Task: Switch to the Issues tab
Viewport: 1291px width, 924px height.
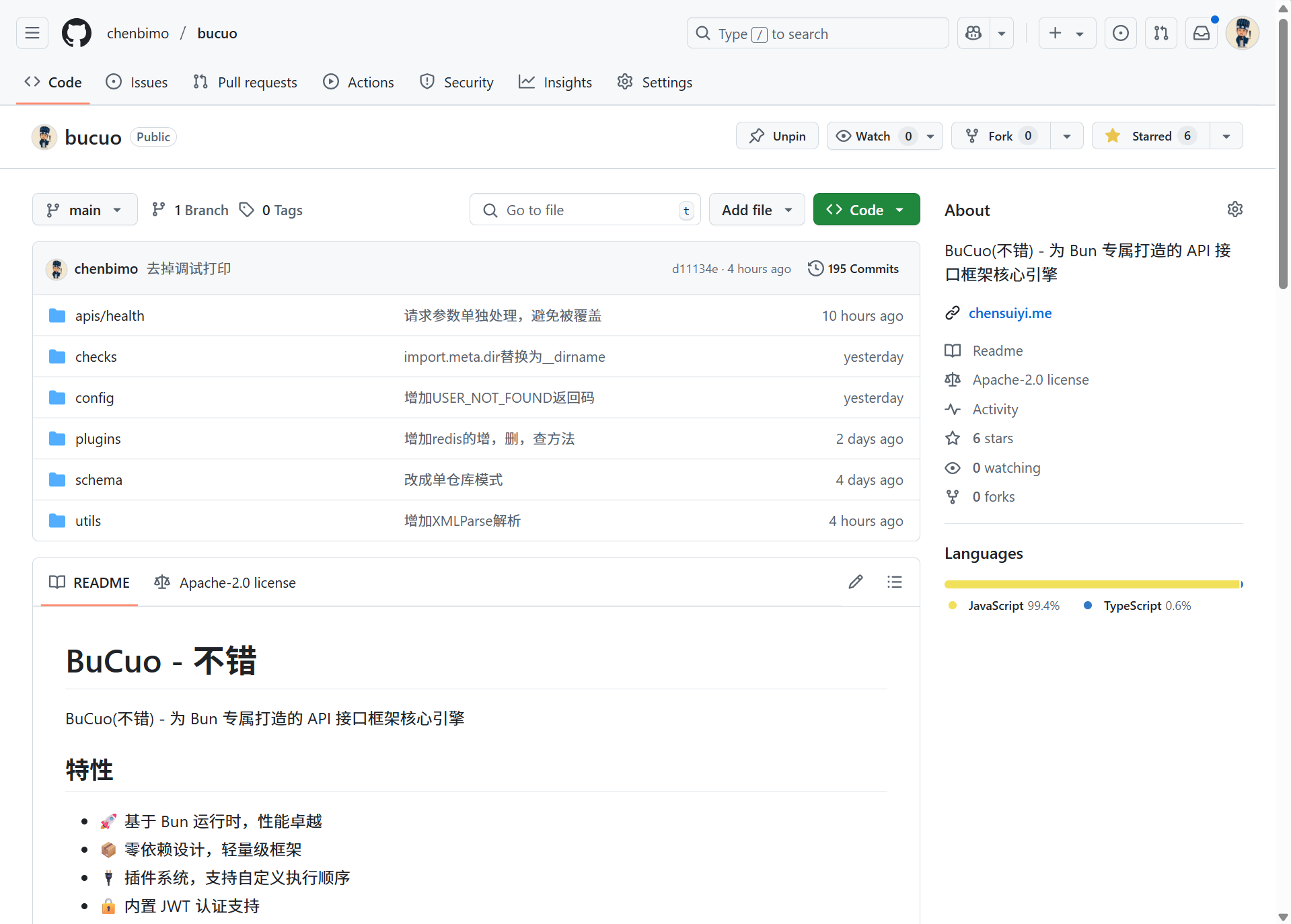Action: [137, 82]
